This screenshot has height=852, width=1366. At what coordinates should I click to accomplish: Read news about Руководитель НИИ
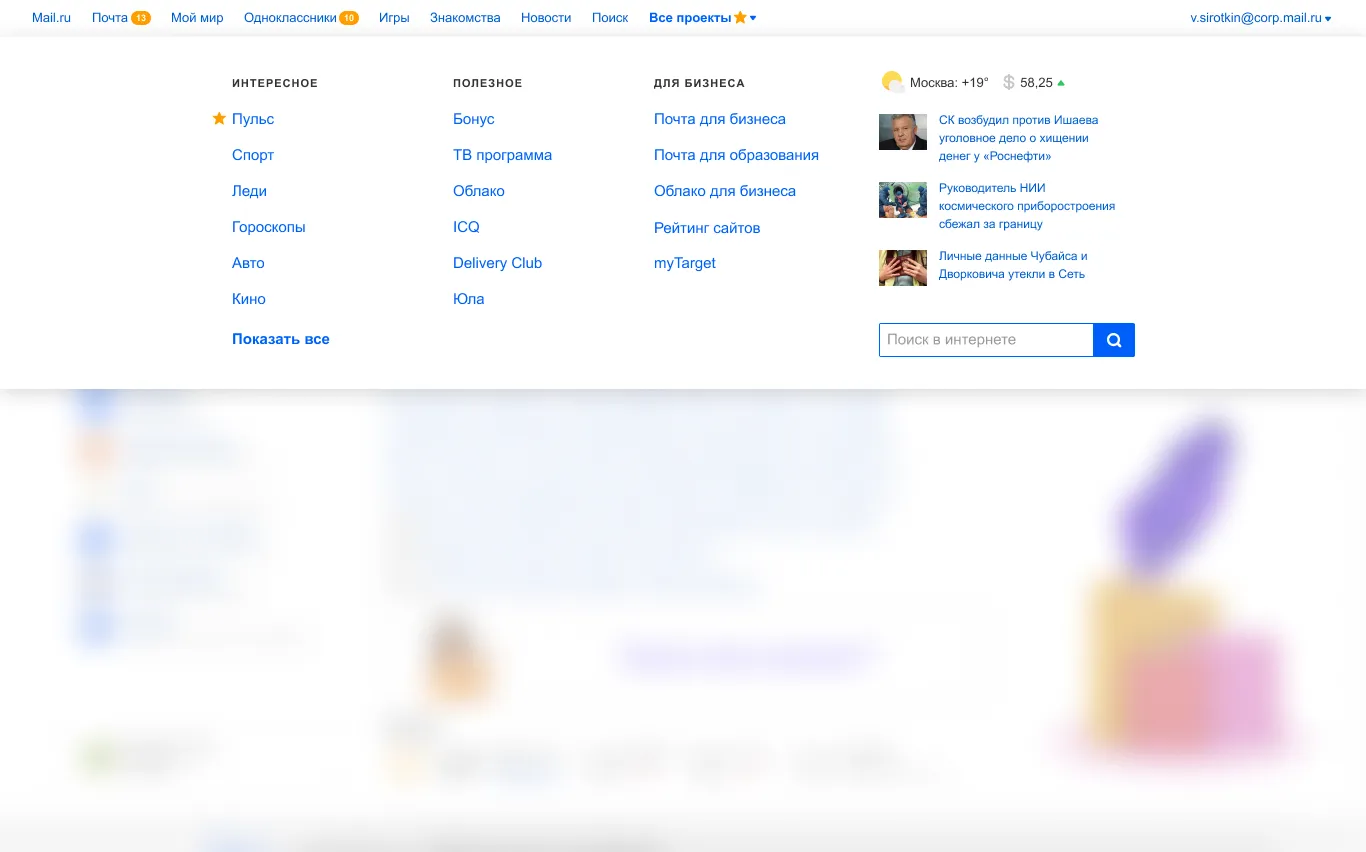click(x=1027, y=206)
